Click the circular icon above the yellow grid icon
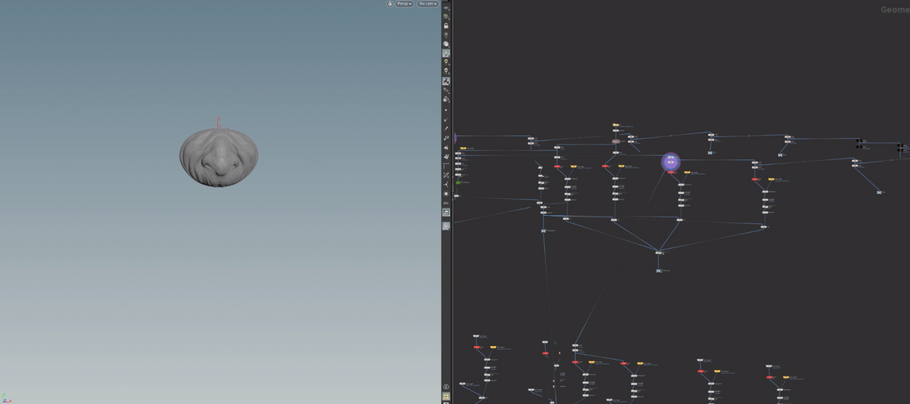 click(x=446, y=387)
